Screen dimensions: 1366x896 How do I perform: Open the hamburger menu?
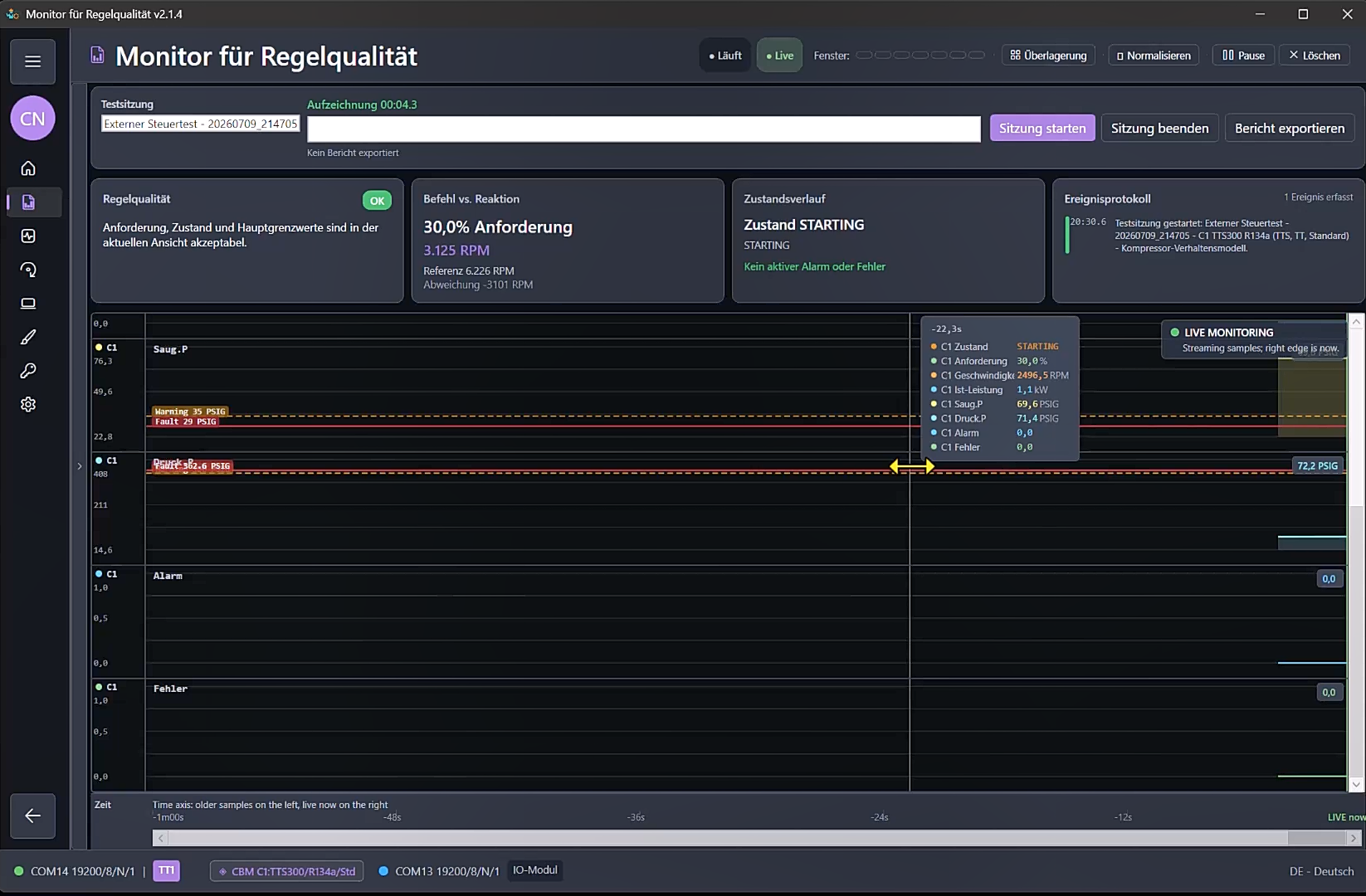tap(32, 61)
